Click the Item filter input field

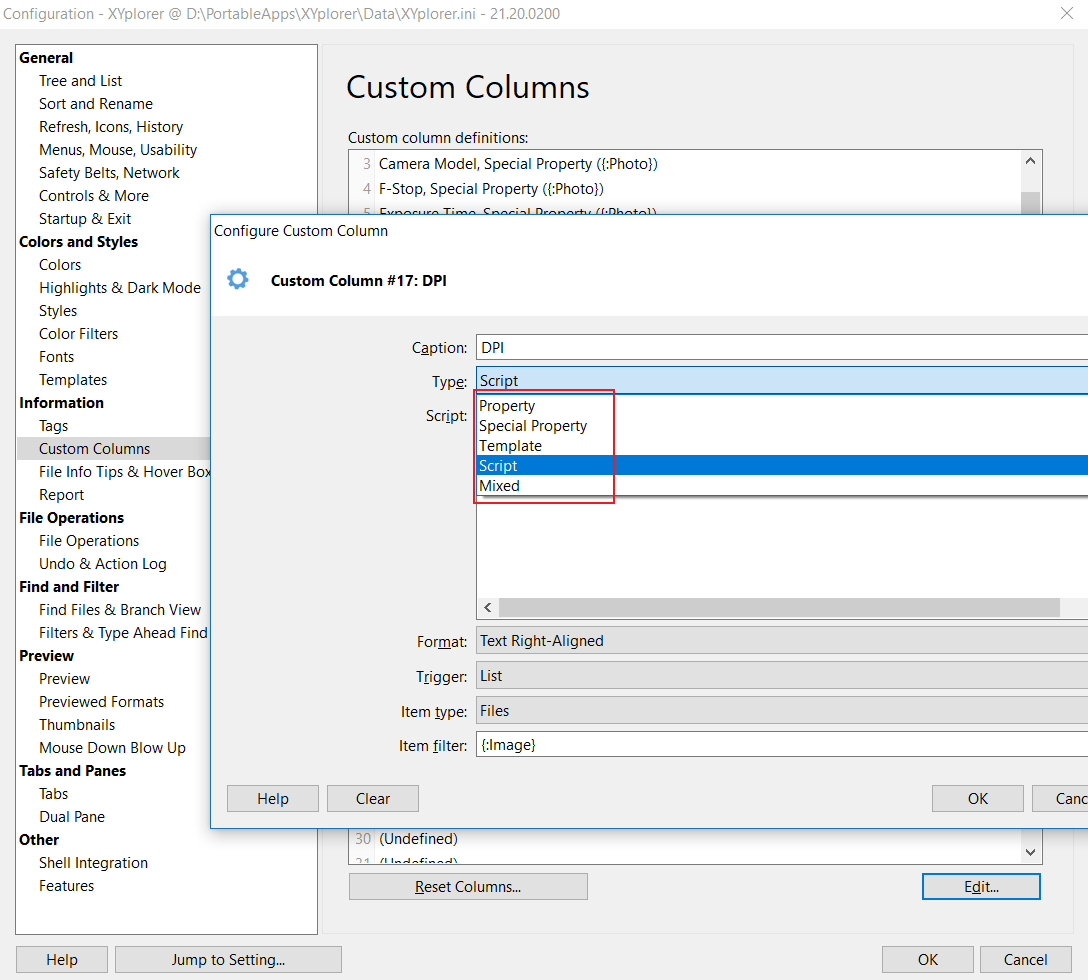tap(780, 745)
